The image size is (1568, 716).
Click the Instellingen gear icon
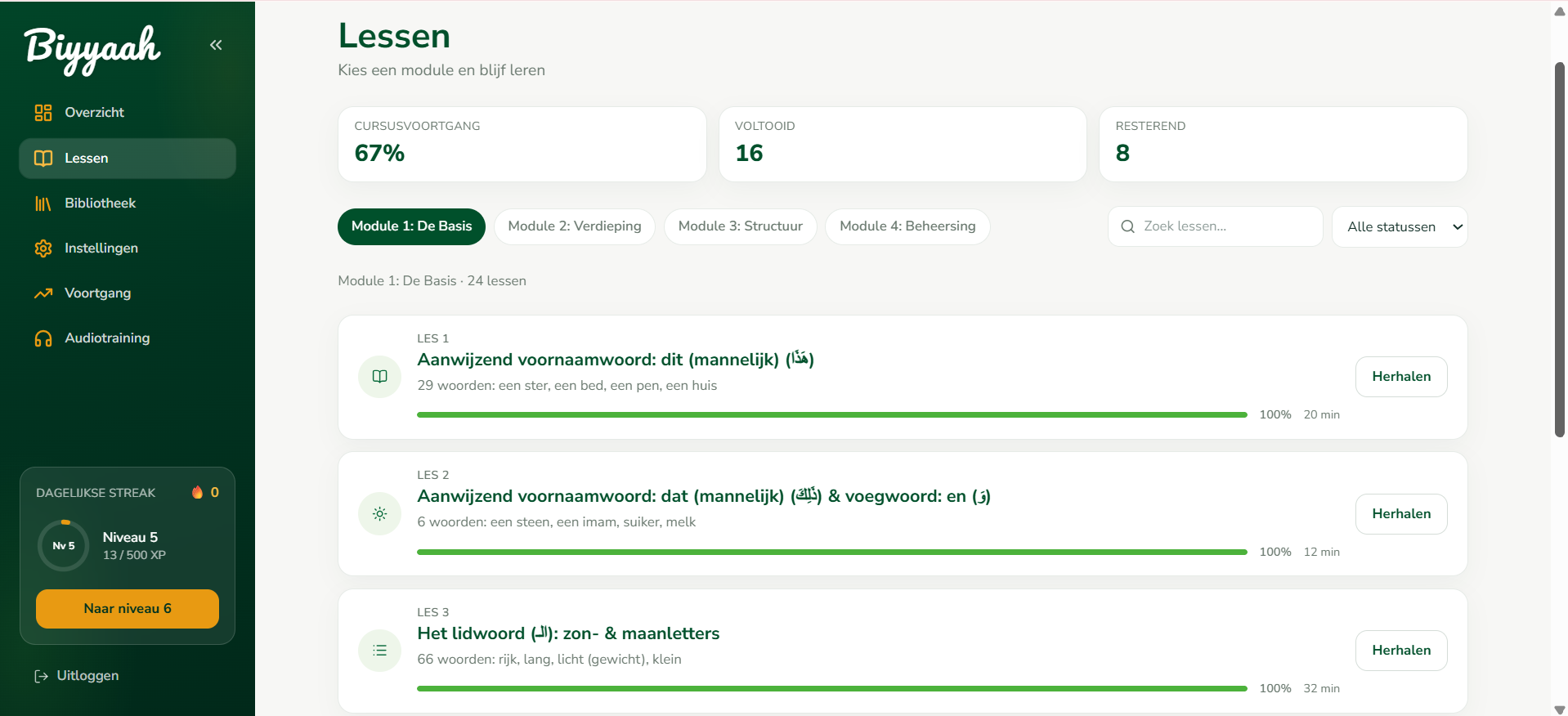(43, 248)
